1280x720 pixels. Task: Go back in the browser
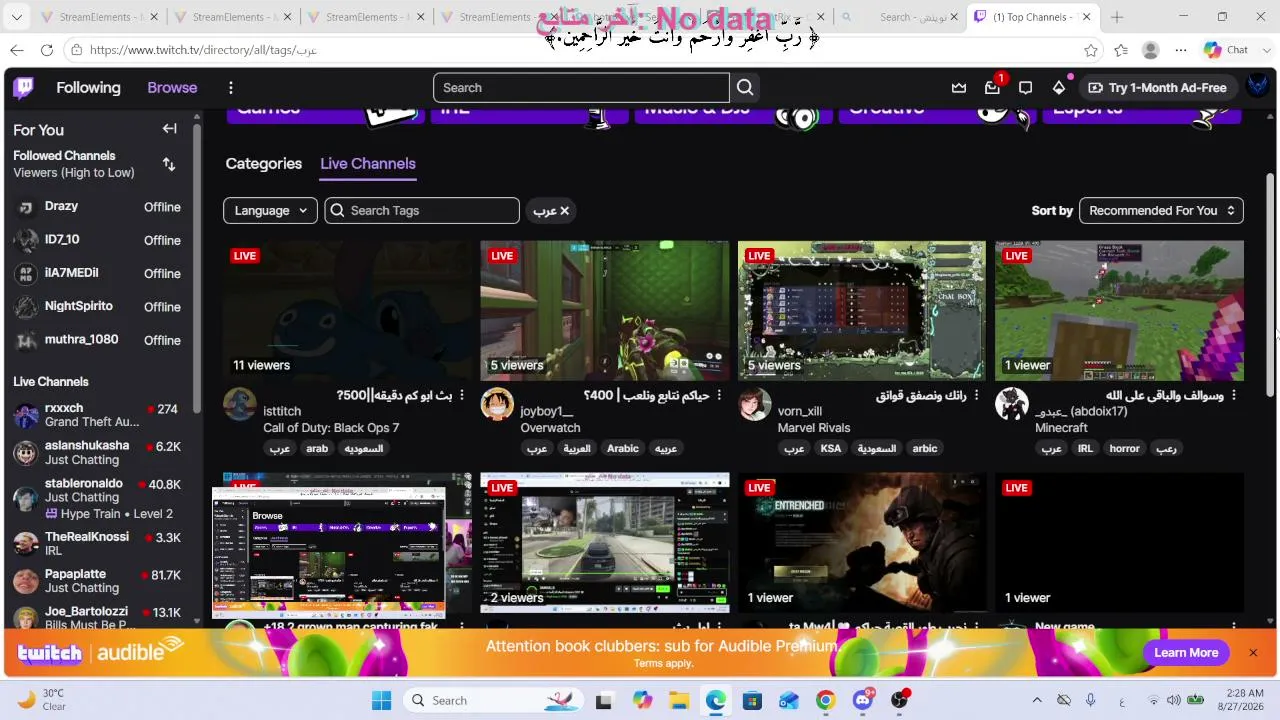17,50
